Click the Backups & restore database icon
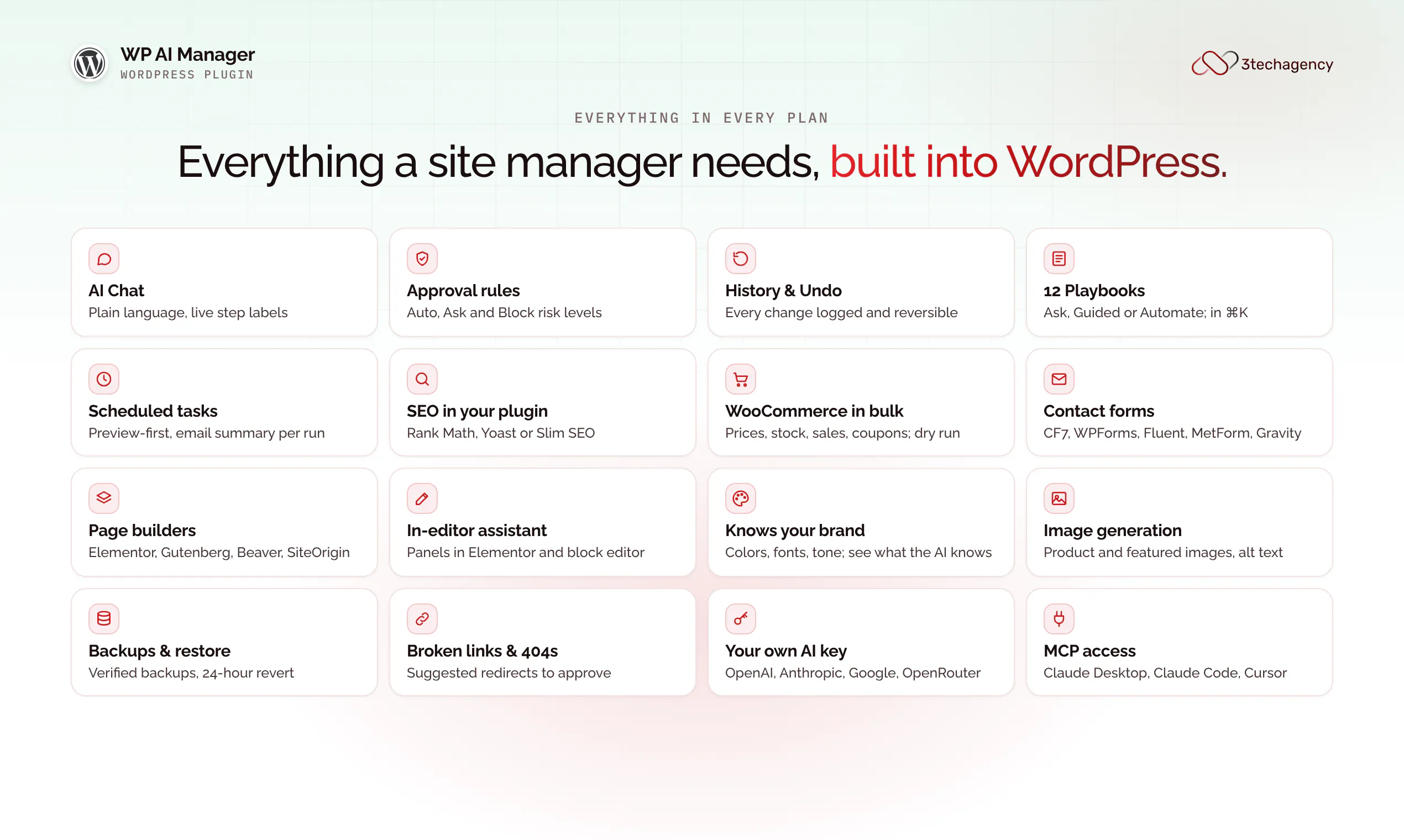This screenshot has width=1404, height=840. click(103, 619)
